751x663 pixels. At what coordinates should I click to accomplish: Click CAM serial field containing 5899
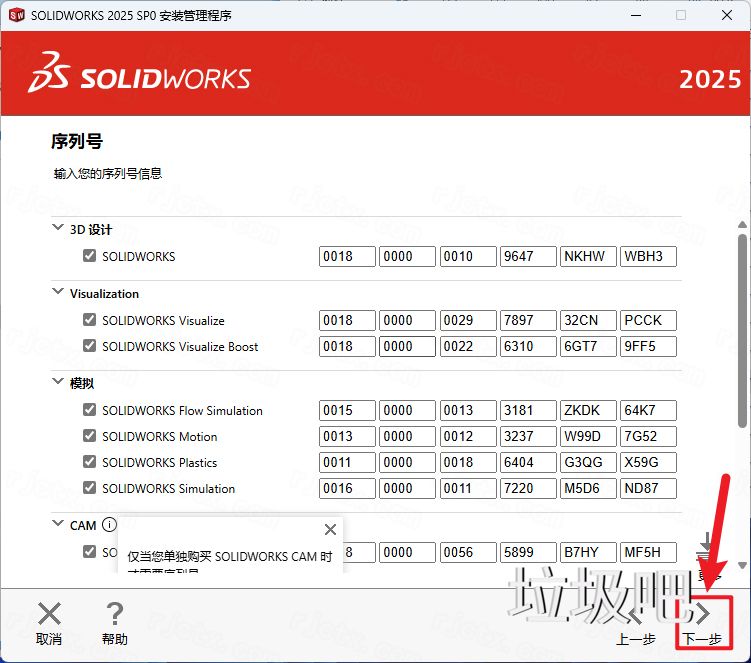point(528,552)
